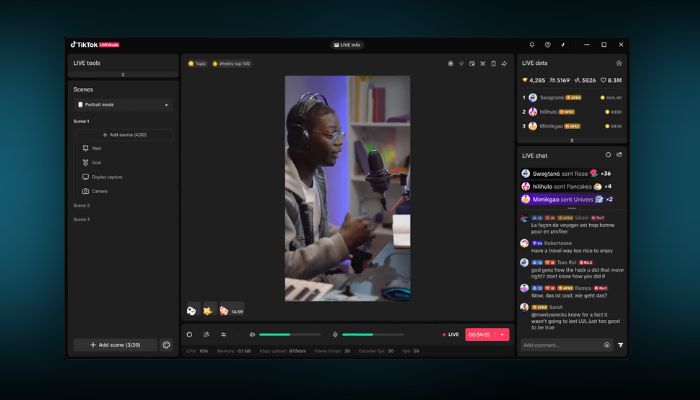Viewport: 700px width, 400px height.
Task: Select Scene 2 in the scenes list
Action: pyautogui.click(x=82, y=205)
